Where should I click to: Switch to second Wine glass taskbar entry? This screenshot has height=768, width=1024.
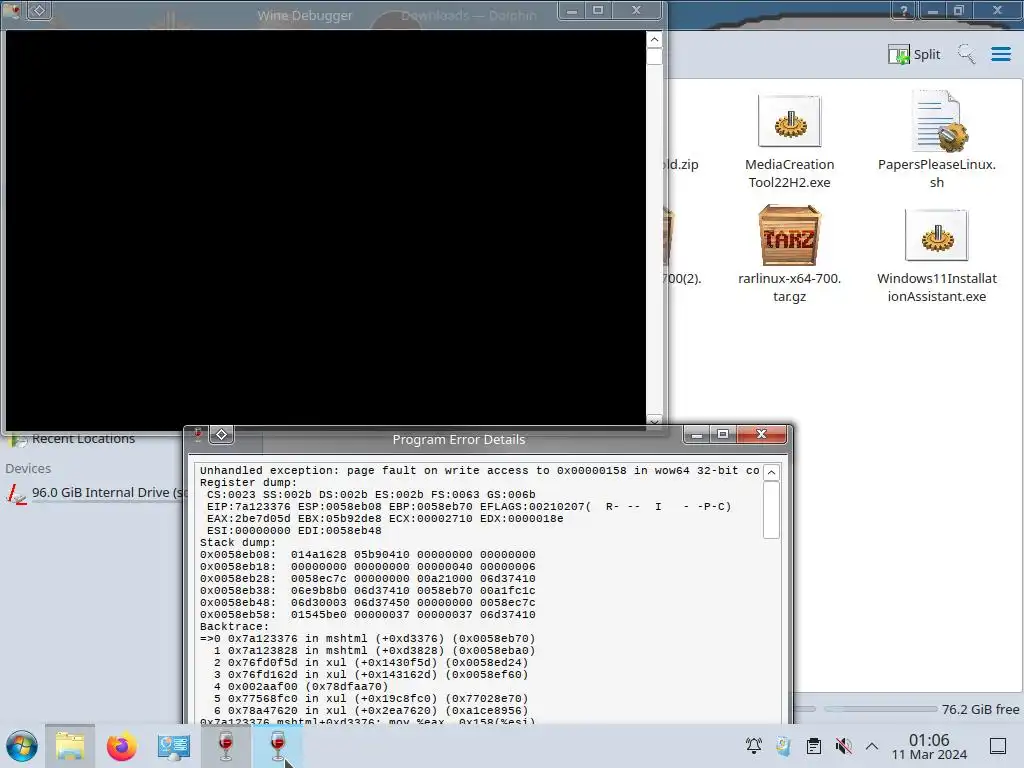click(278, 746)
